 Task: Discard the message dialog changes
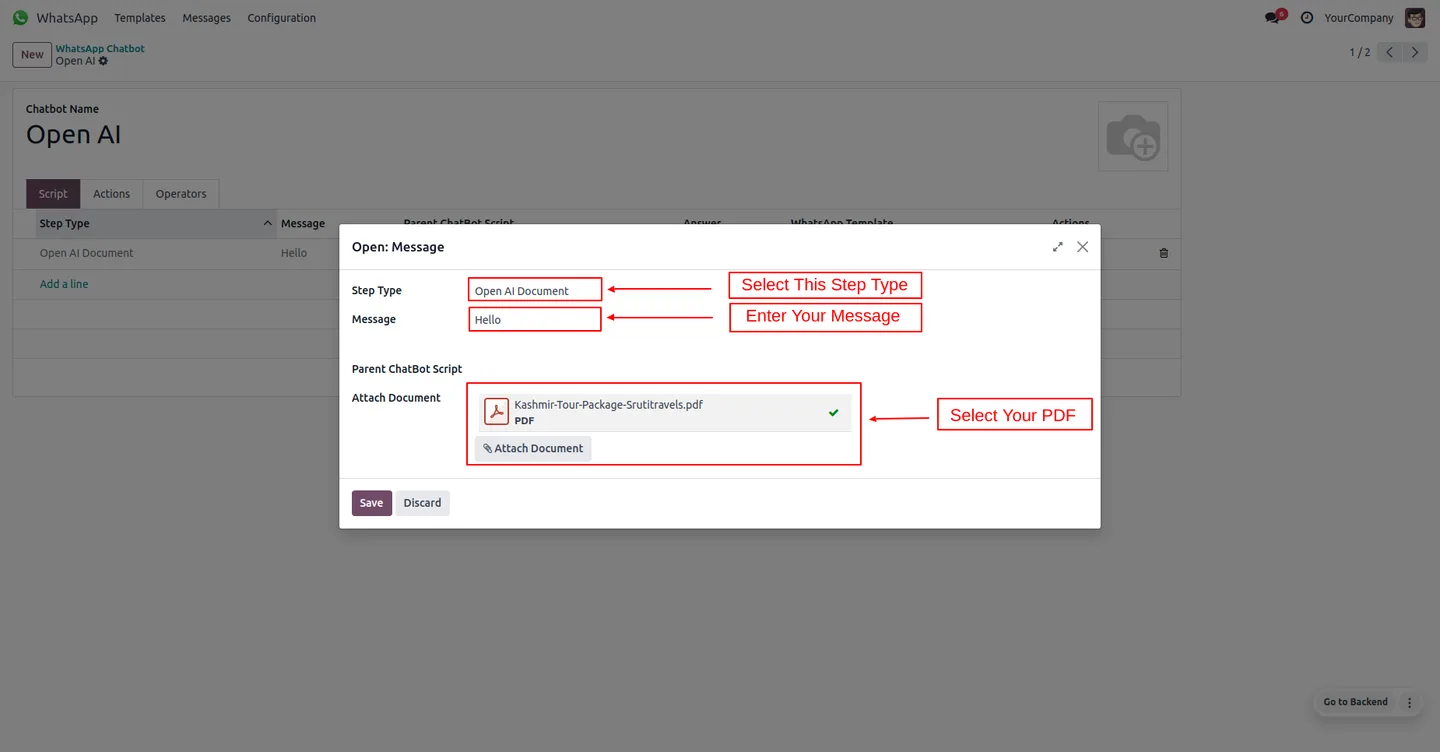click(x=422, y=503)
